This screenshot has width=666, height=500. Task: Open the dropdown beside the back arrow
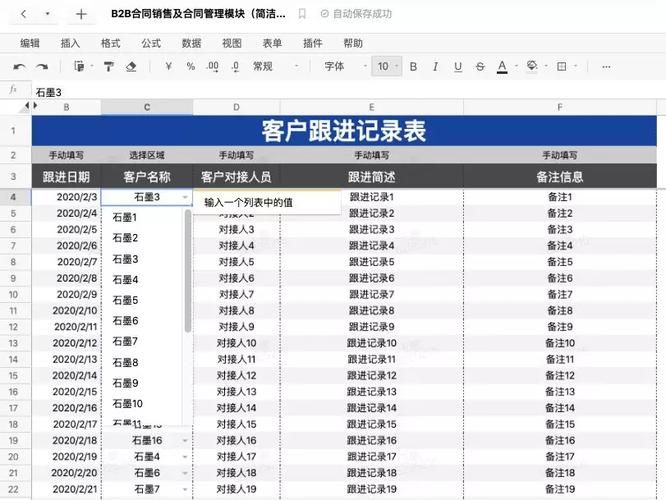tap(47, 14)
